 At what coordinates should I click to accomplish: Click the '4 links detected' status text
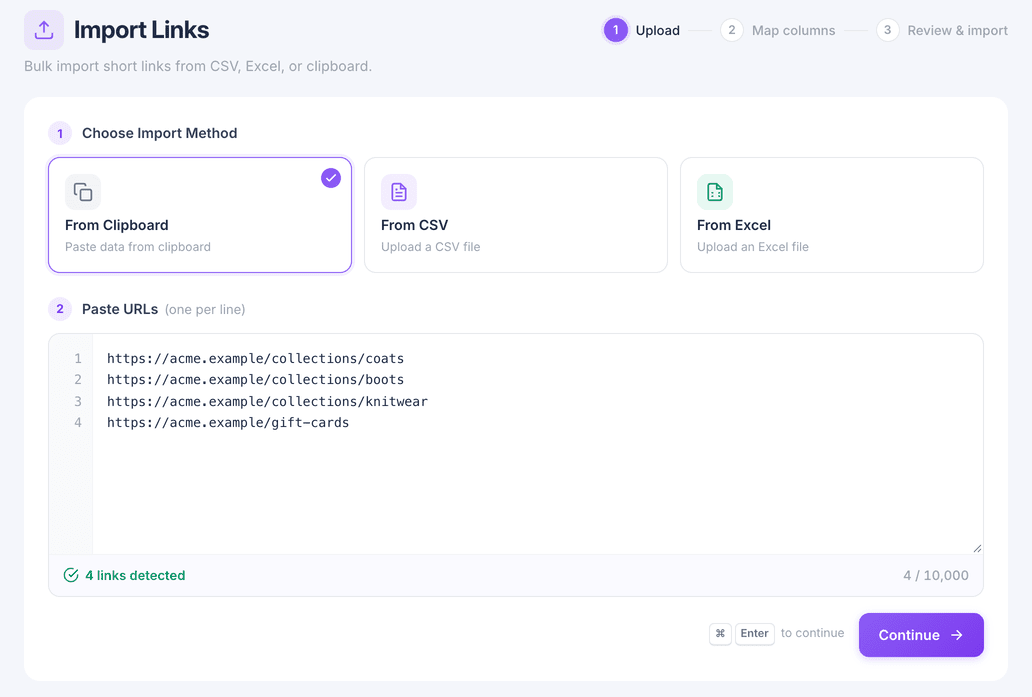coord(135,575)
